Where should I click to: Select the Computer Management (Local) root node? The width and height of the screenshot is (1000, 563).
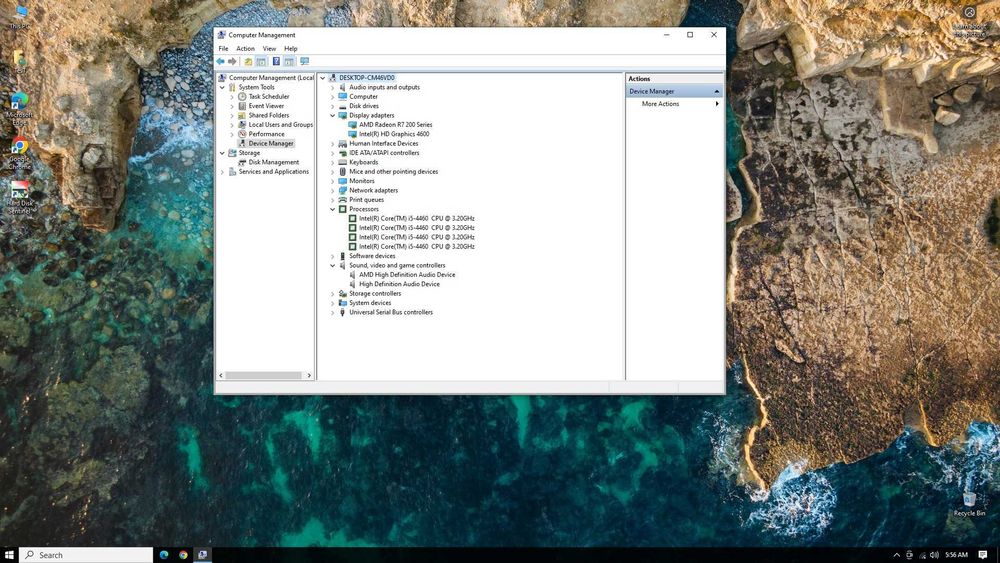271,78
